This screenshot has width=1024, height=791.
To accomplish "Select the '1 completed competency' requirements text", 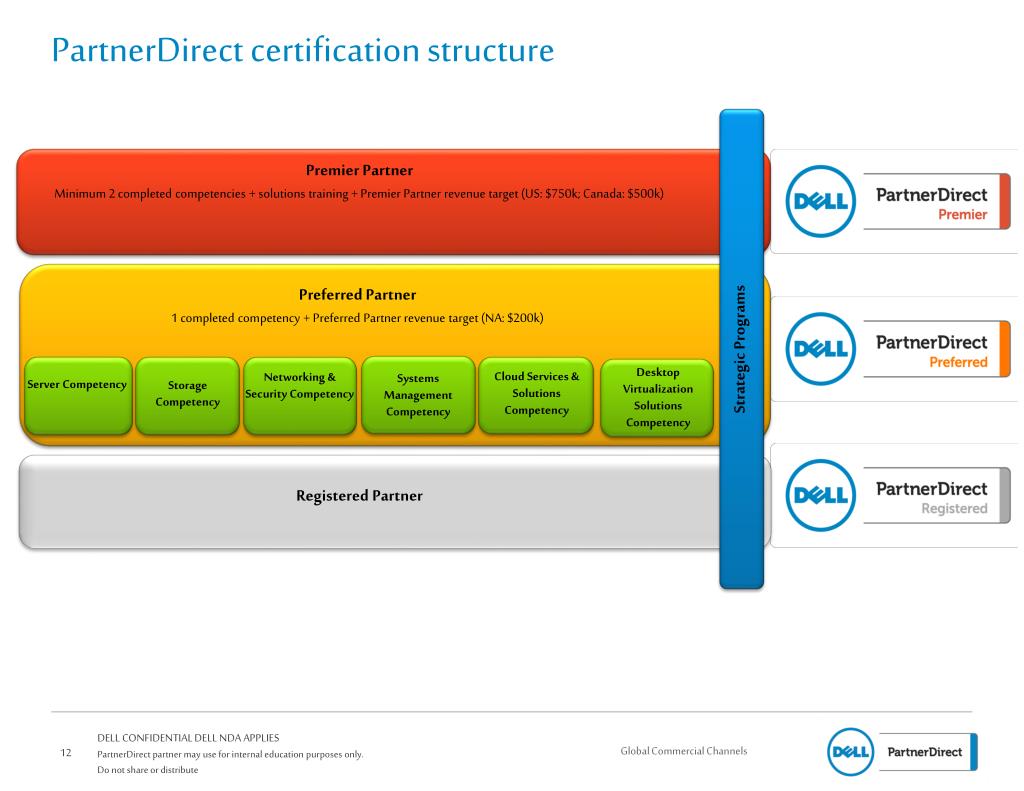I will 357,318.
